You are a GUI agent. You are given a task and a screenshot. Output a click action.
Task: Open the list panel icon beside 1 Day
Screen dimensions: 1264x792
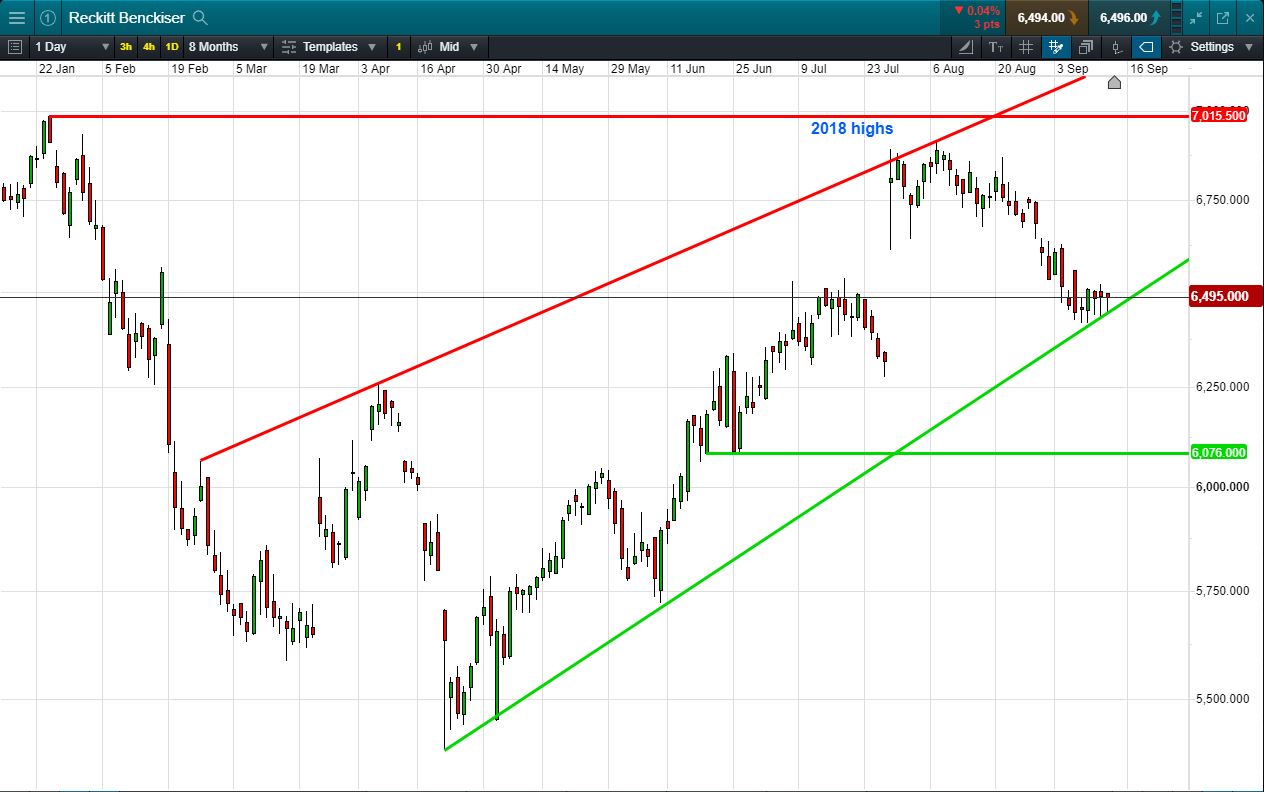(14, 47)
